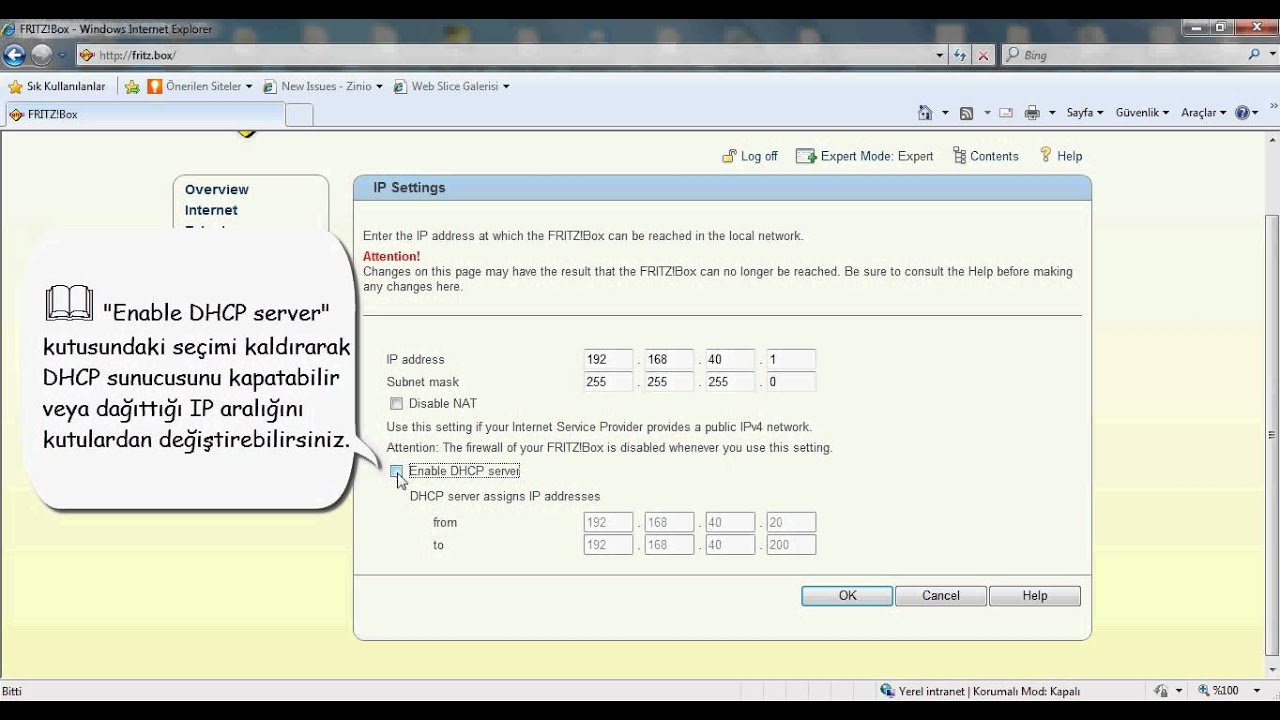
Task: Click the blue Bing search magnifier button
Action: (x=1254, y=55)
